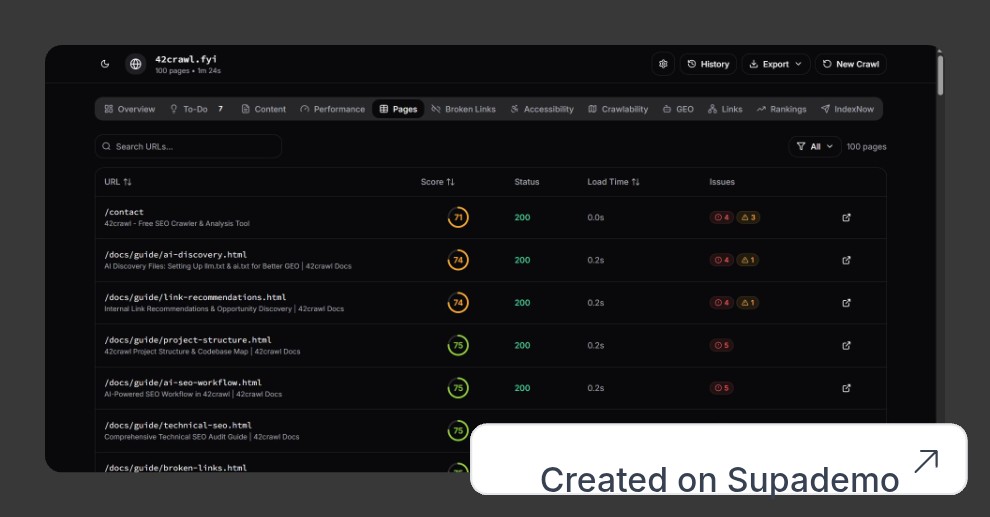Screen dimensions: 990x517
Task: Open the Broken Links tab
Action: pos(463,109)
